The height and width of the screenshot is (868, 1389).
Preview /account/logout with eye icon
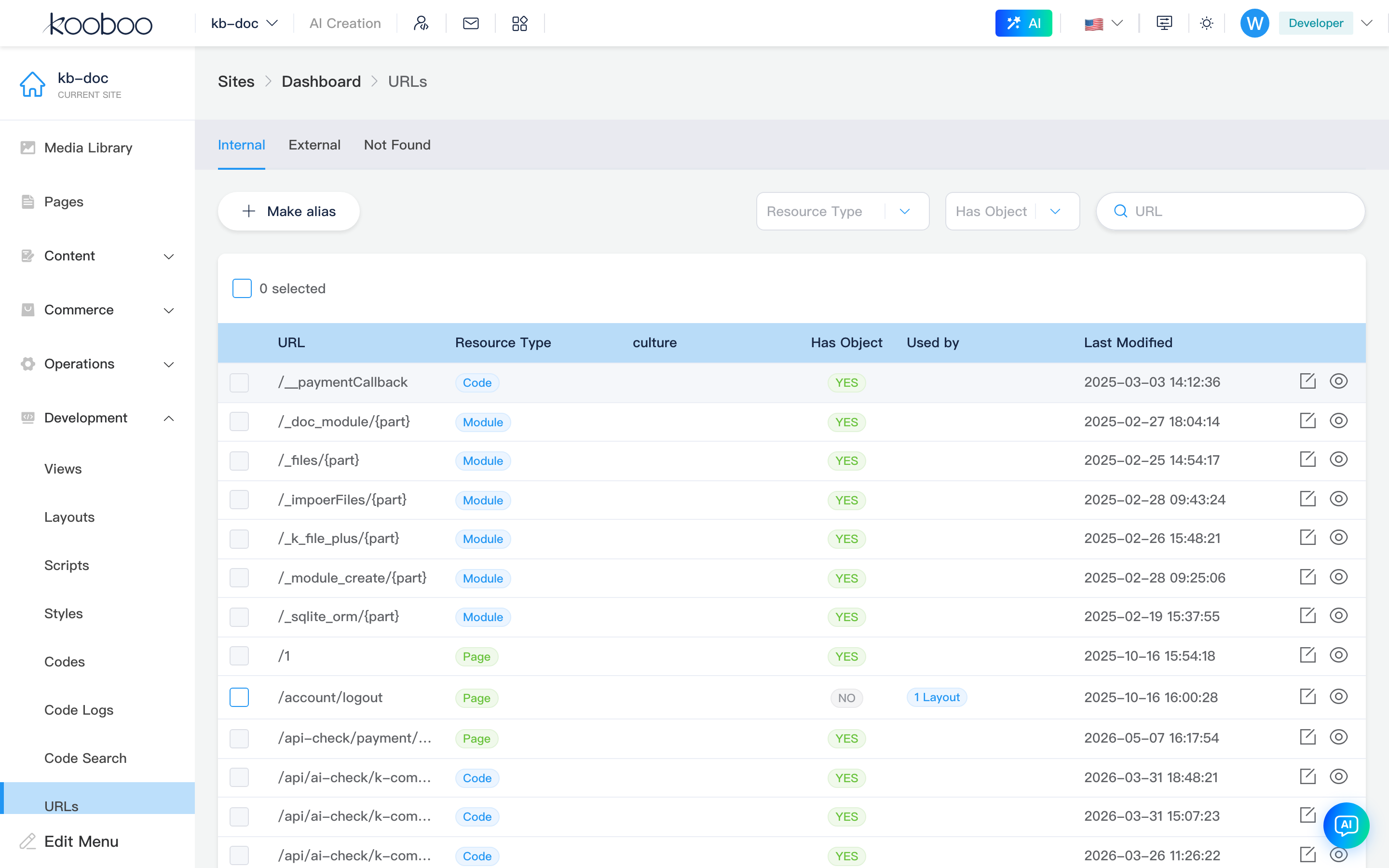pyautogui.click(x=1338, y=696)
